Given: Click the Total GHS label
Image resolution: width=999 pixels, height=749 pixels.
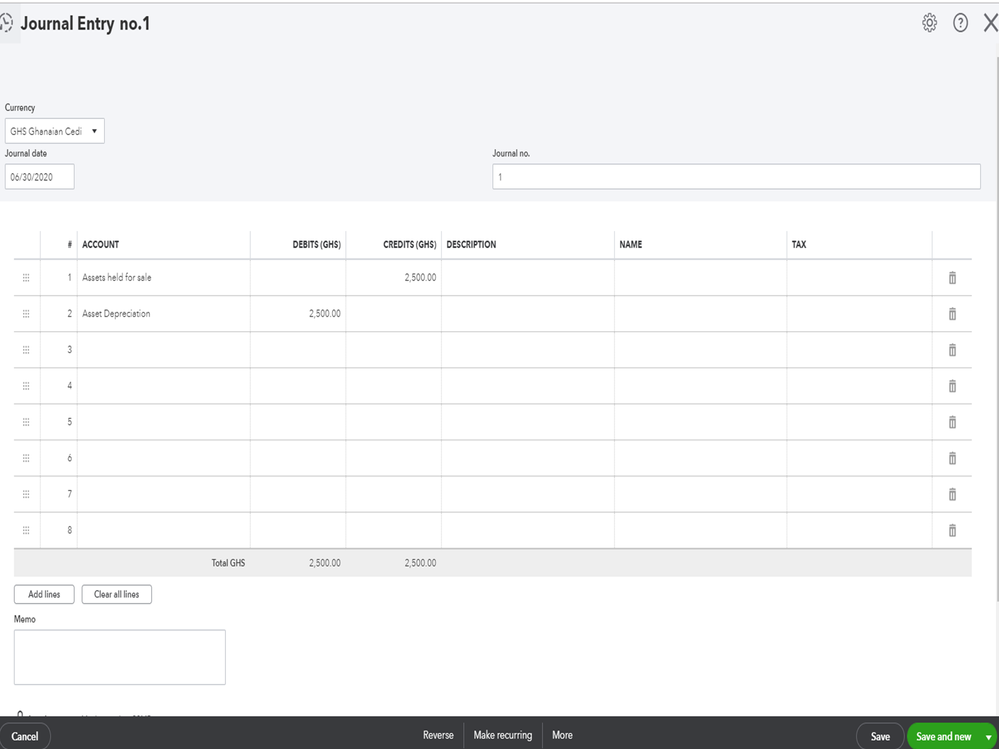Looking at the screenshot, I should click(228, 563).
